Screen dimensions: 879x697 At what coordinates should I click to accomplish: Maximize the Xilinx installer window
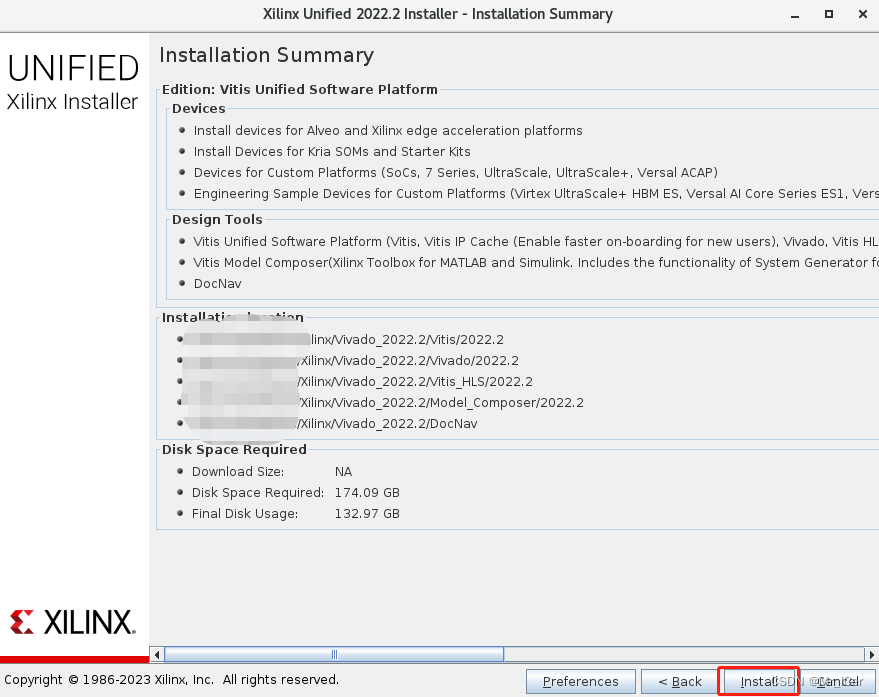829,15
